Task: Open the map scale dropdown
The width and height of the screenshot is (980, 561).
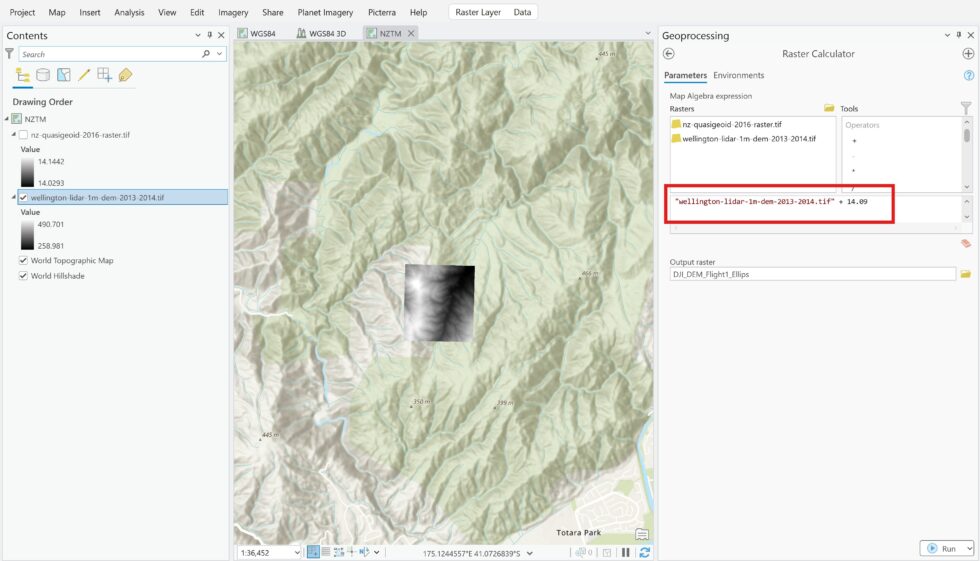Action: [297, 553]
